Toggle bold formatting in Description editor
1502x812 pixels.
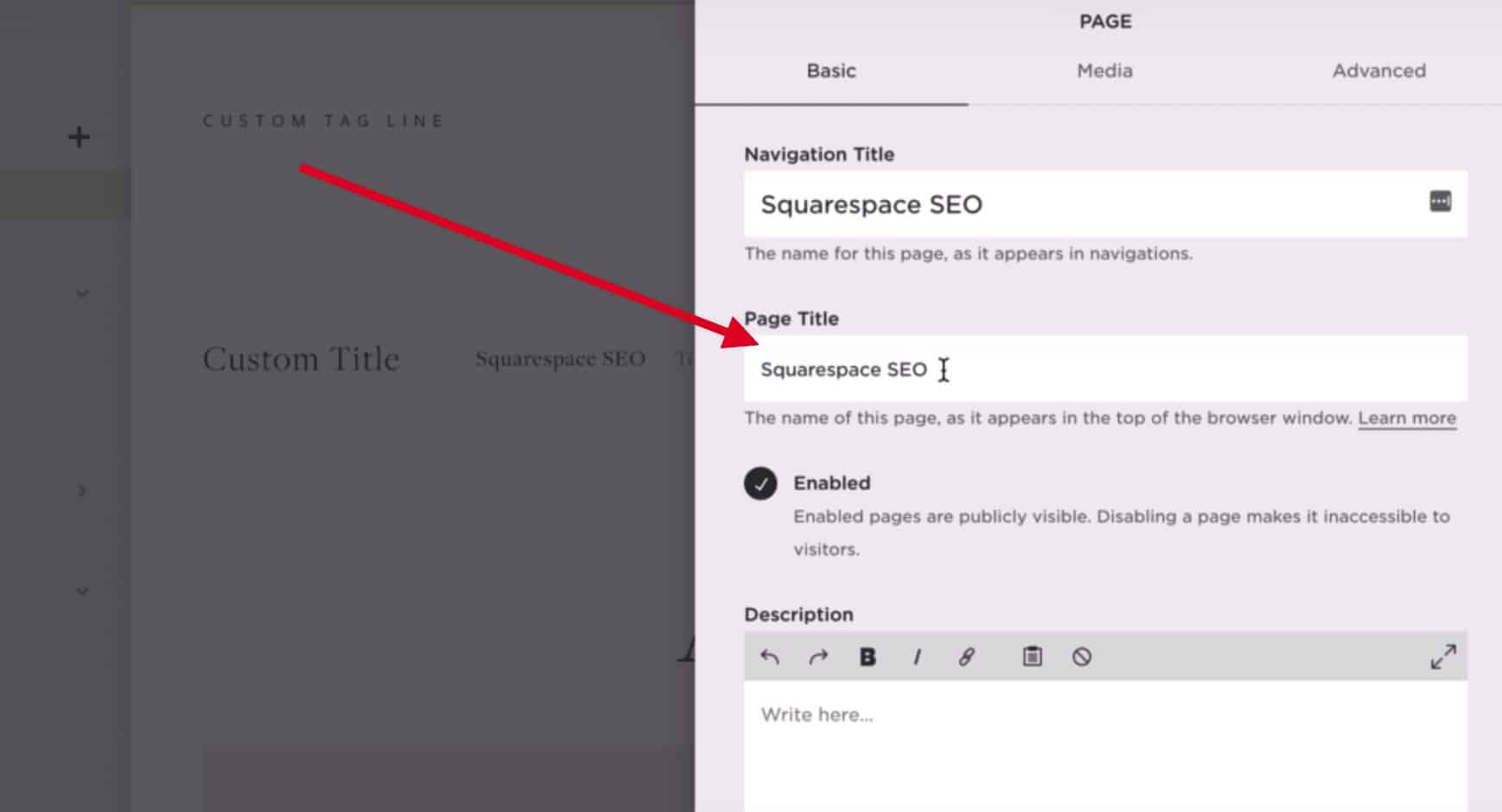click(x=867, y=657)
